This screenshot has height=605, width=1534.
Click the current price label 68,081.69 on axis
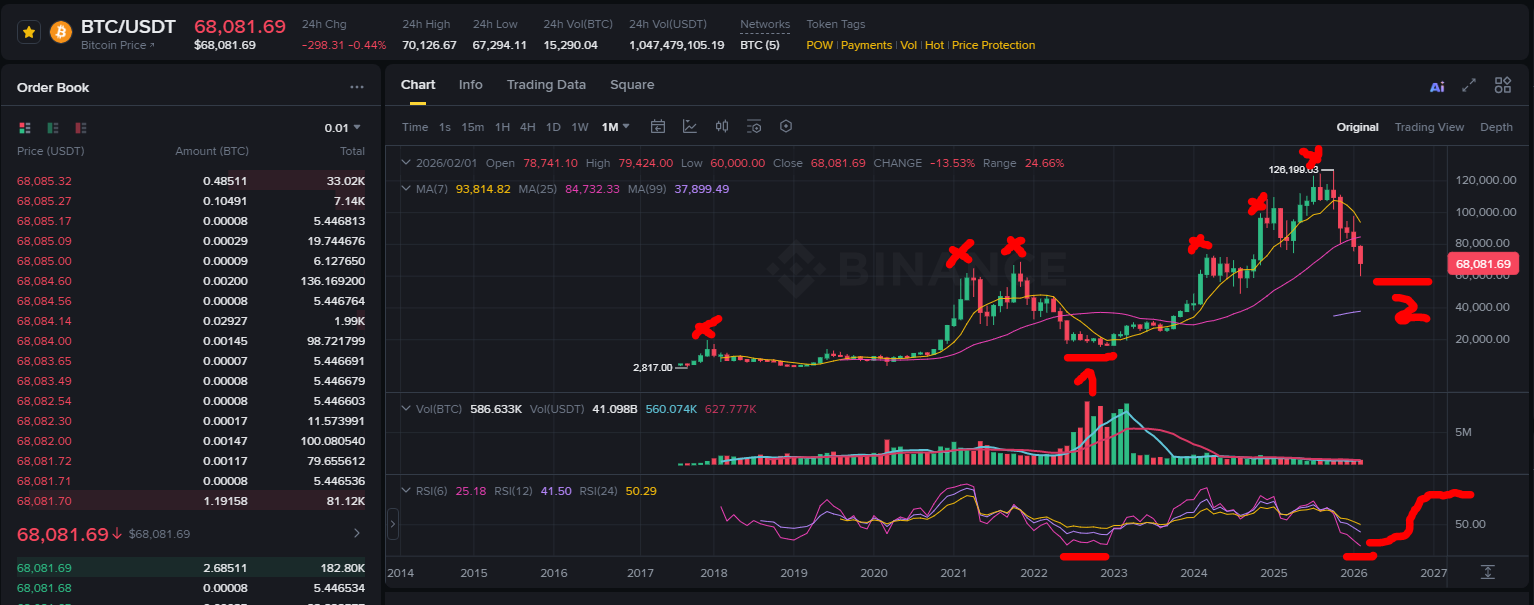tap(1482, 264)
